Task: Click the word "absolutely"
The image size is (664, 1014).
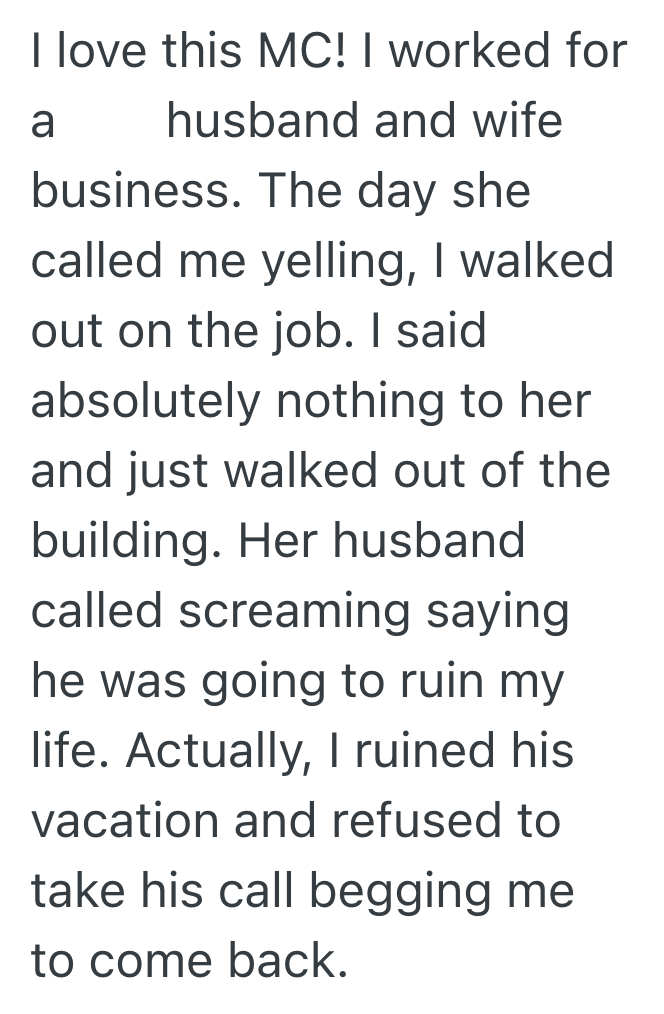Action: point(144,402)
